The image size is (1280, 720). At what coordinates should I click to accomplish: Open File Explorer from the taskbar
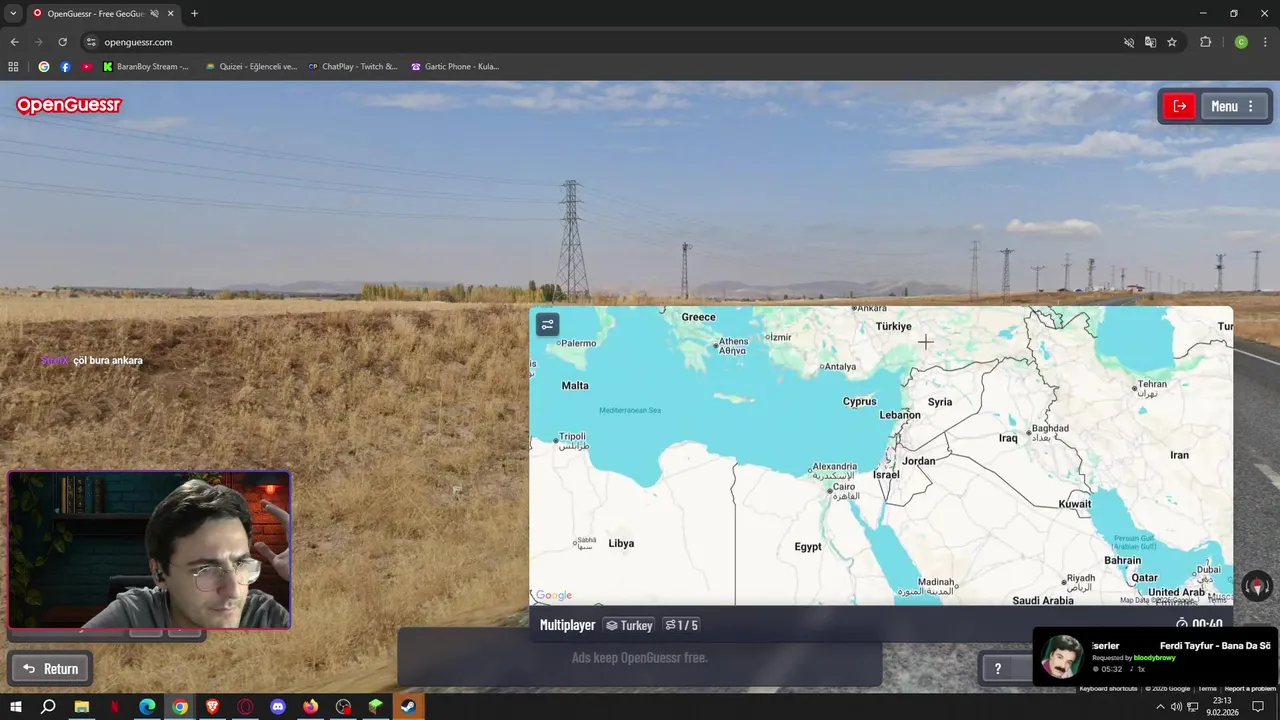82,707
